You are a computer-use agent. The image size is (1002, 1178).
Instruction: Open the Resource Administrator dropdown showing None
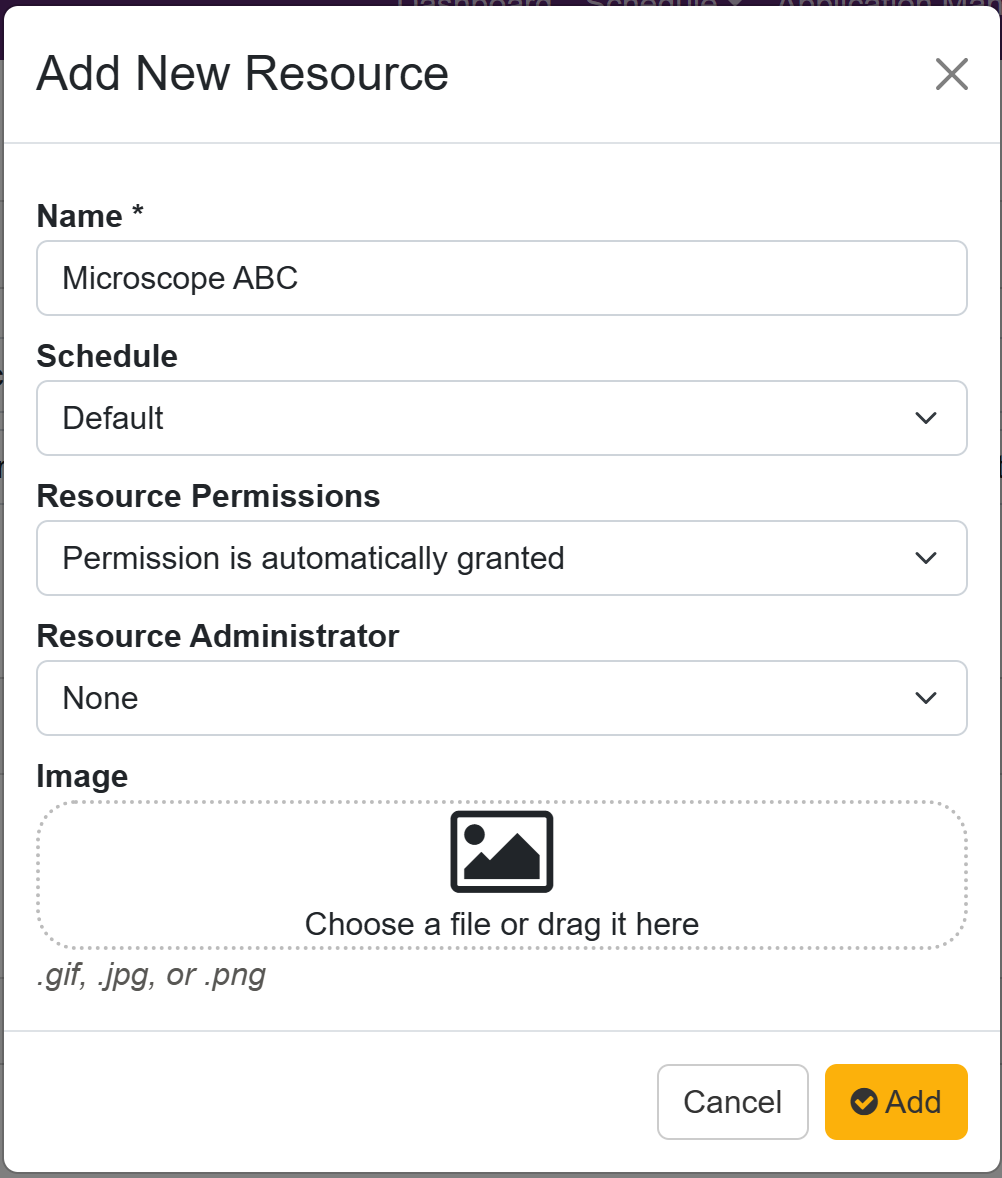pyautogui.click(x=480, y=698)
